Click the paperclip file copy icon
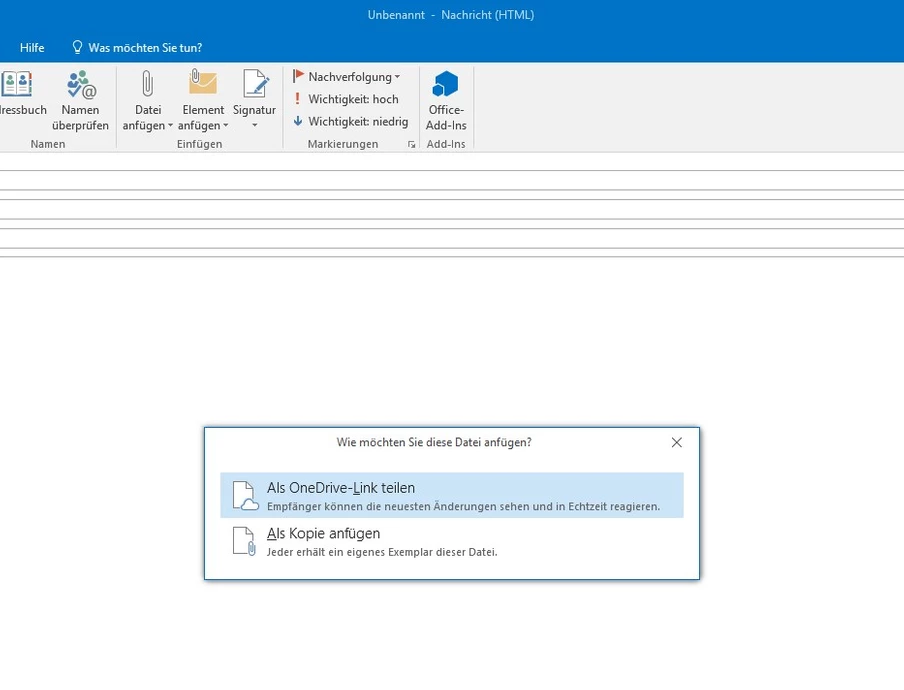This screenshot has width=904, height=690. tap(244, 541)
